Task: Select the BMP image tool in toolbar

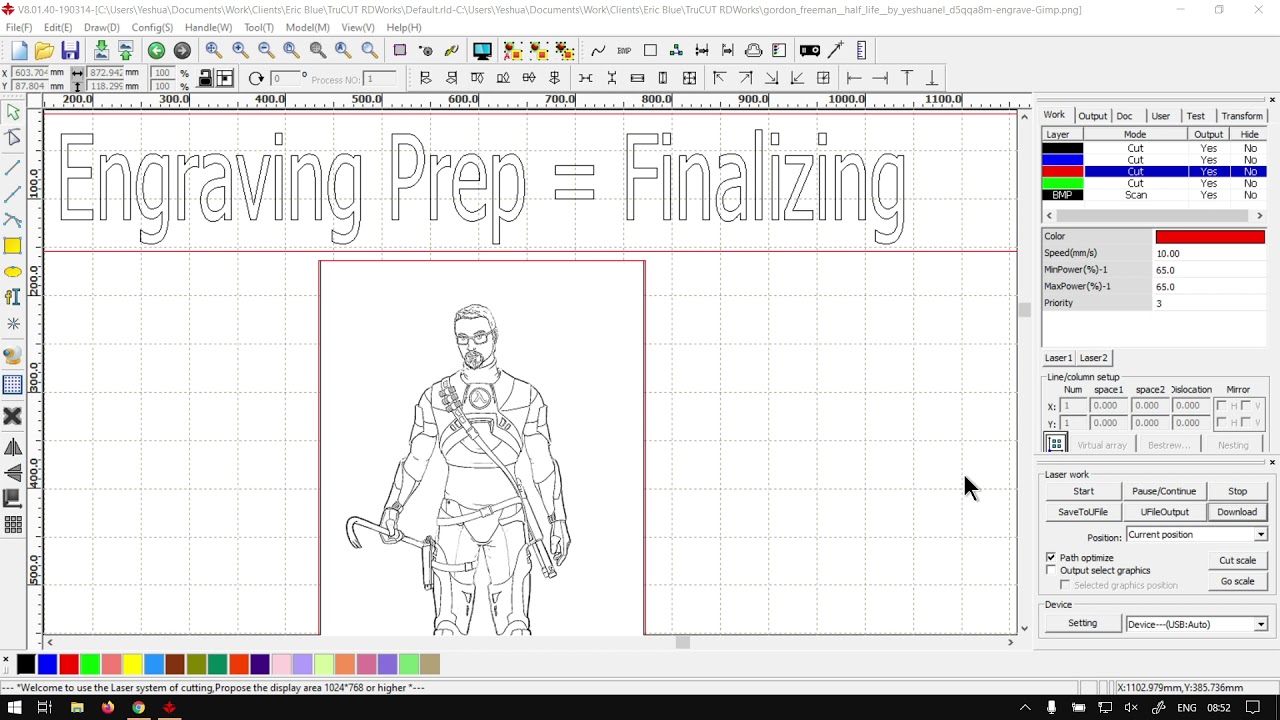Action: coord(624,51)
